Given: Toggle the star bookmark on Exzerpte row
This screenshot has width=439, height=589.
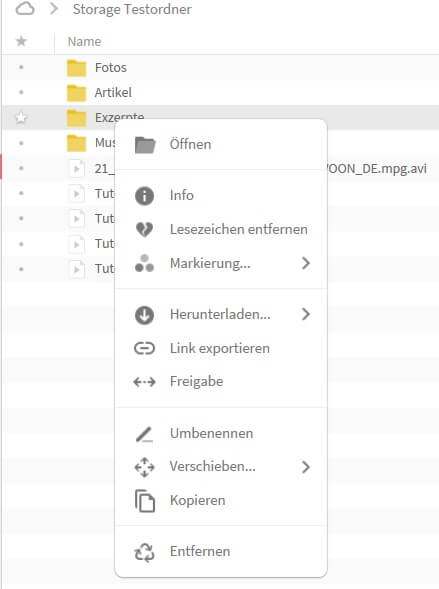Looking at the screenshot, I should tap(21, 118).
